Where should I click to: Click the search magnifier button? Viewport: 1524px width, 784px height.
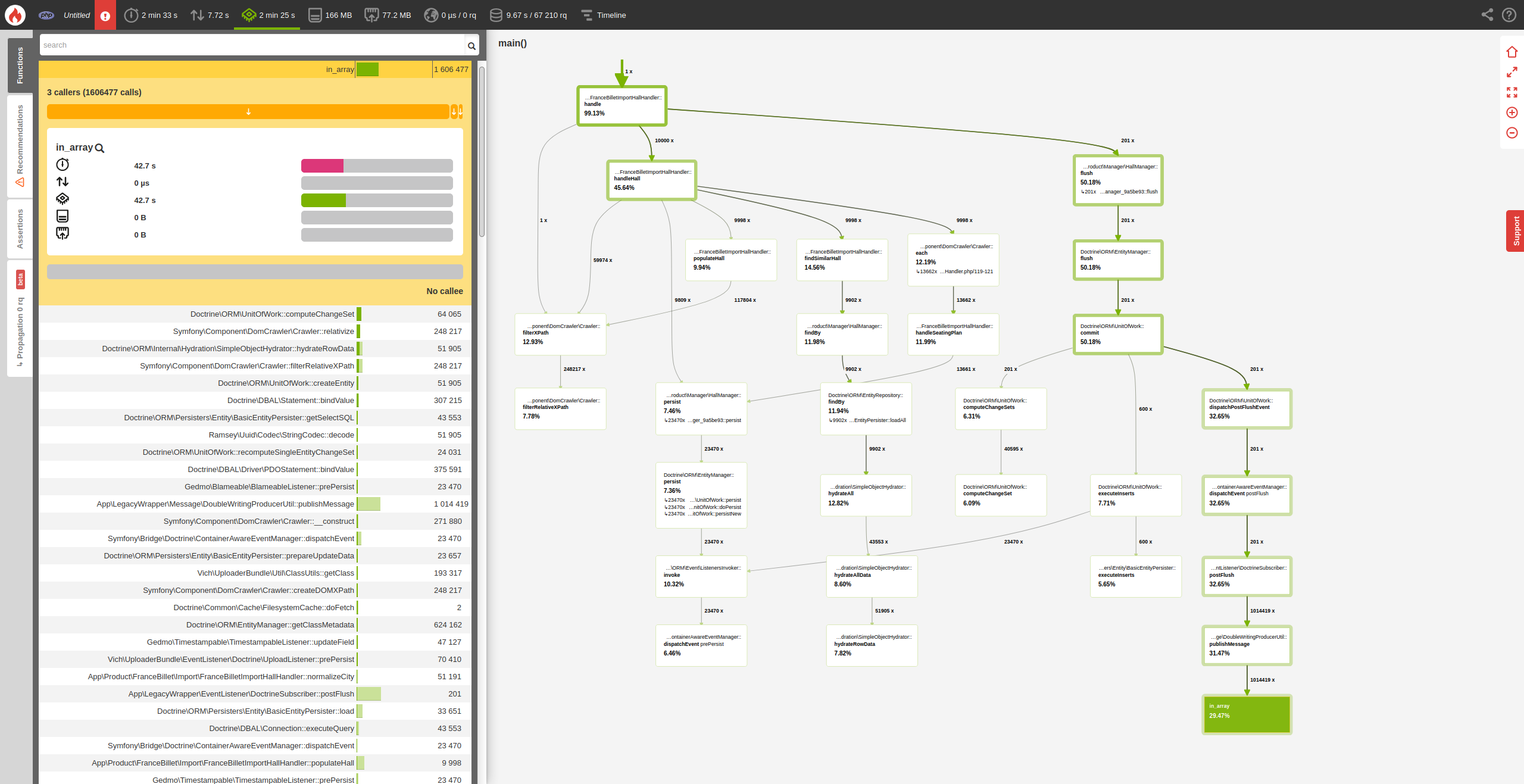click(471, 46)
